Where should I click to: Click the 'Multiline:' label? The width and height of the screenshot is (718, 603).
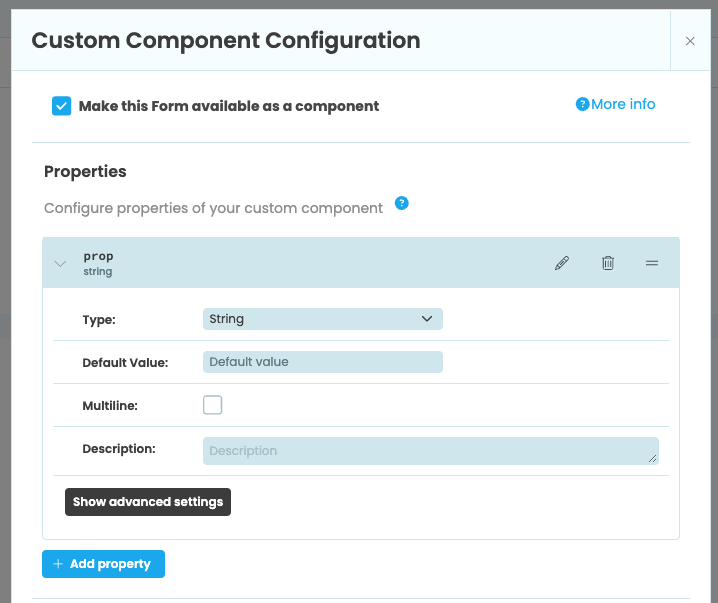(110, 406)
